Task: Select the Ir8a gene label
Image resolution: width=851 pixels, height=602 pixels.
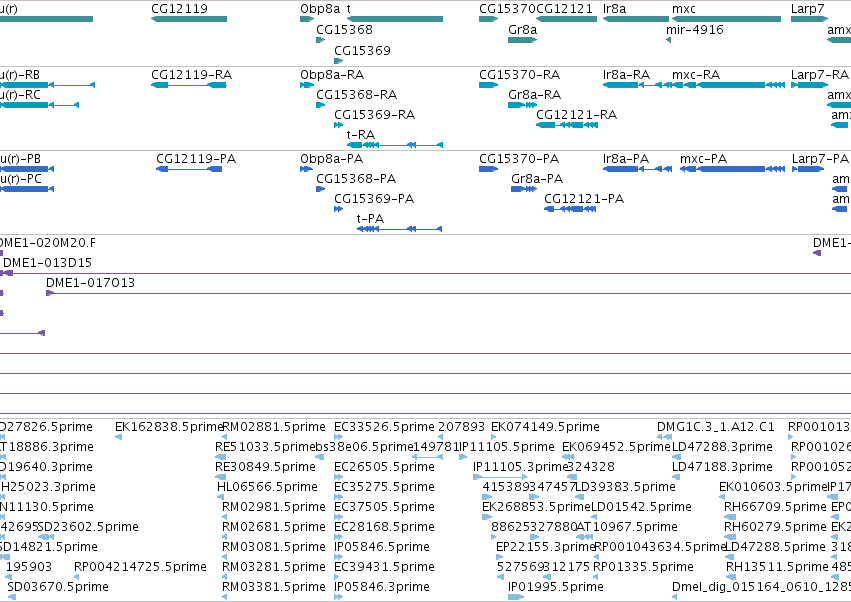Action: (x=614, y=9)
